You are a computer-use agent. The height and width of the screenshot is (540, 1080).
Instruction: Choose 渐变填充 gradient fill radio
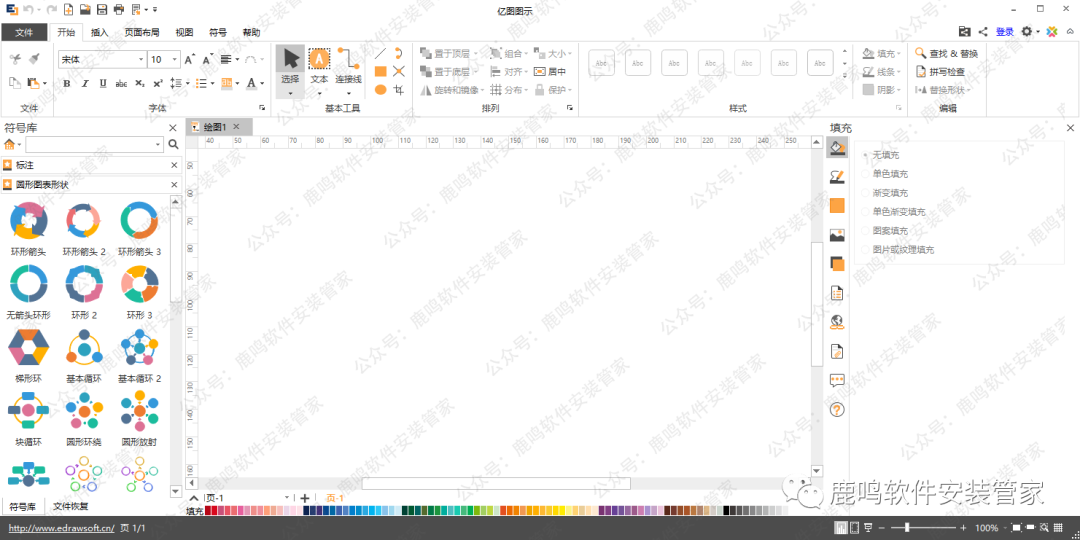tap(889, 193)
